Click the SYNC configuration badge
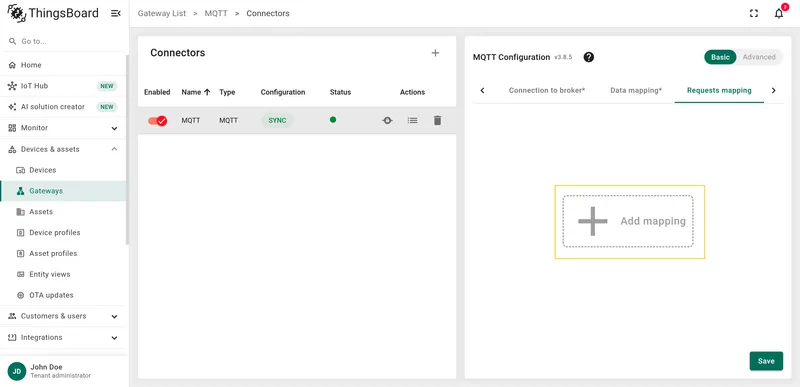This screenshot has width=800, height=387. [278, 121]
